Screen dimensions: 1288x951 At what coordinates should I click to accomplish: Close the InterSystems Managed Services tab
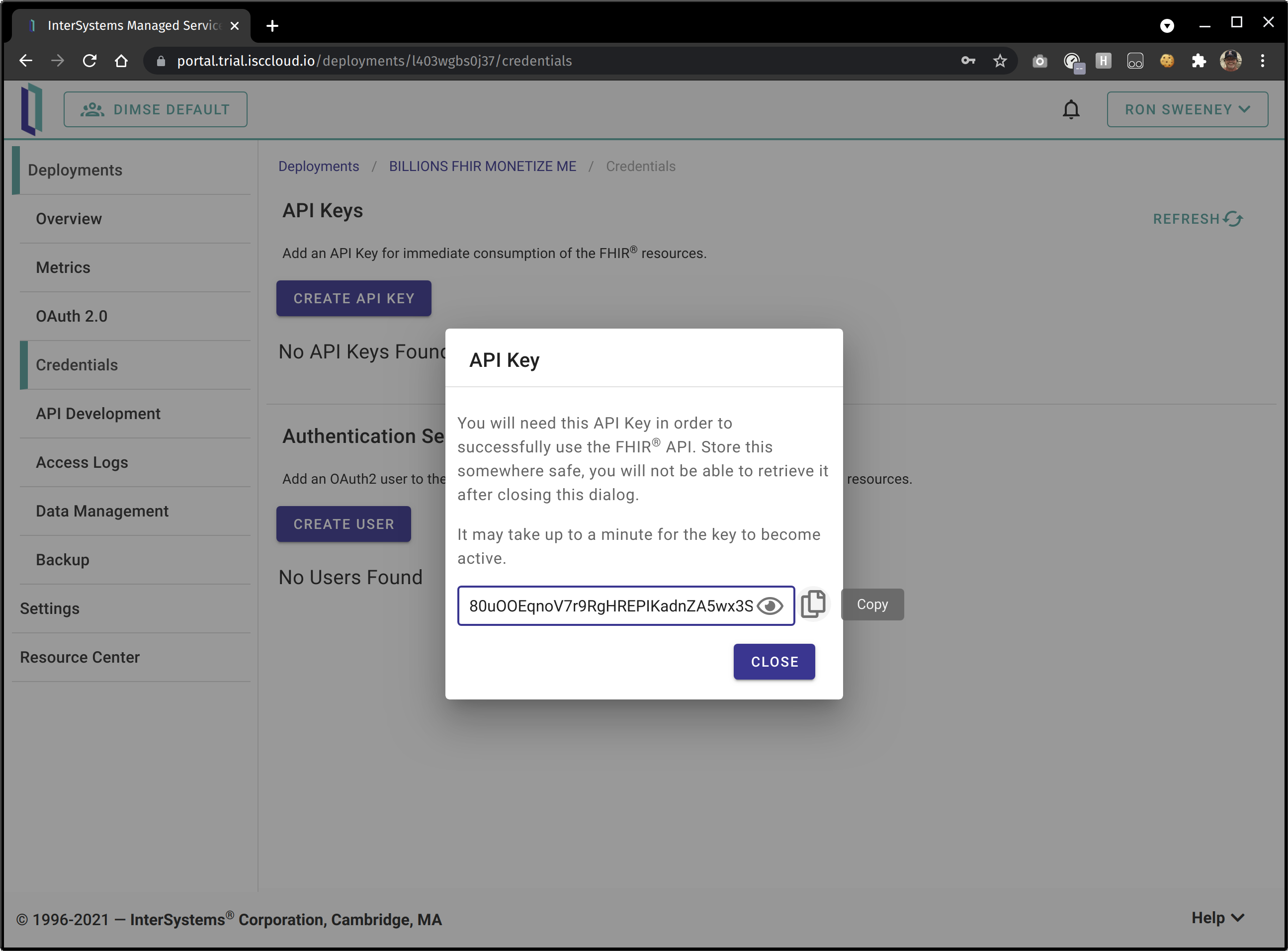(234, 26)
